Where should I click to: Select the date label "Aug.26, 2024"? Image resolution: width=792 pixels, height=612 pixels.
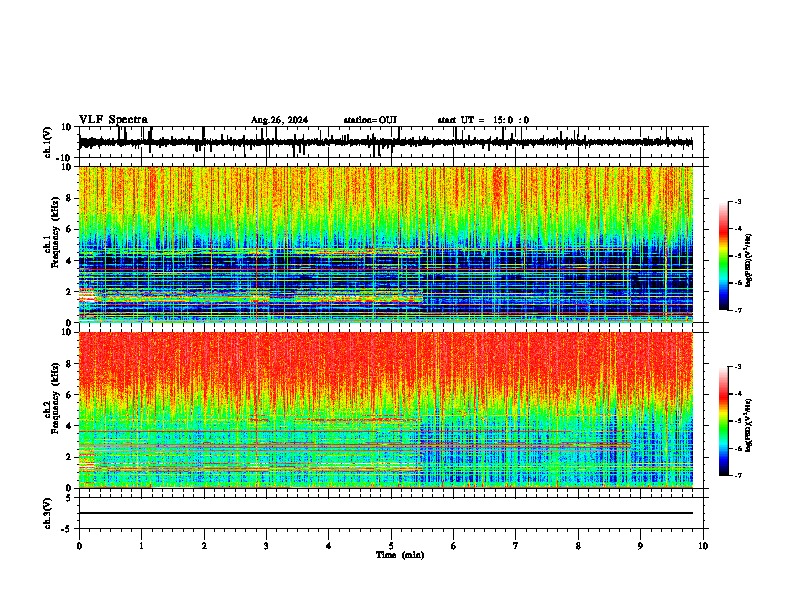tap(279, 120)
